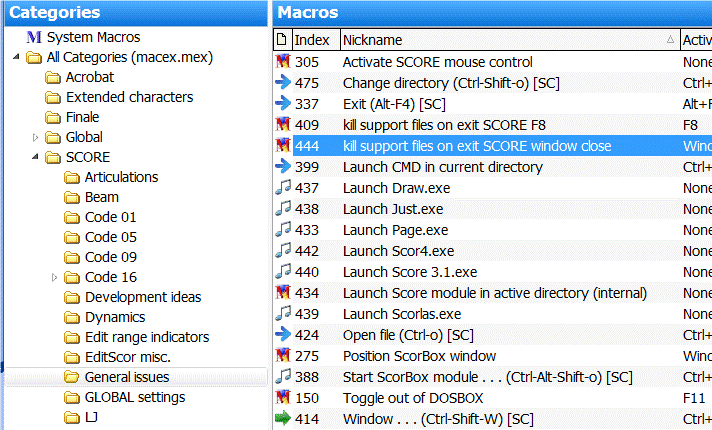Sort macros by the Index column header
Image resolution: width=712 pixels, height=430 pixels.
pos(316,40)
